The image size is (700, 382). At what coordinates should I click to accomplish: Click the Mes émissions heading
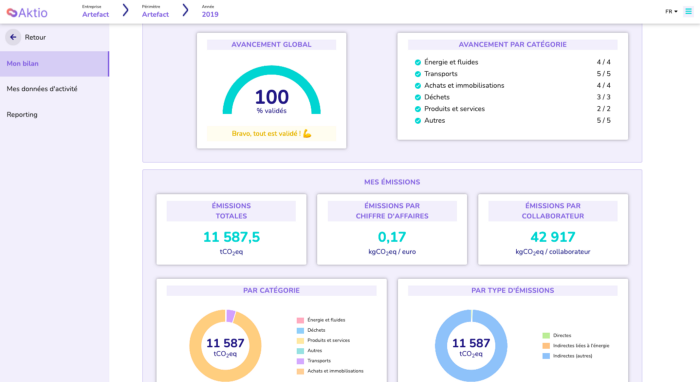click(x=392, y=182)
